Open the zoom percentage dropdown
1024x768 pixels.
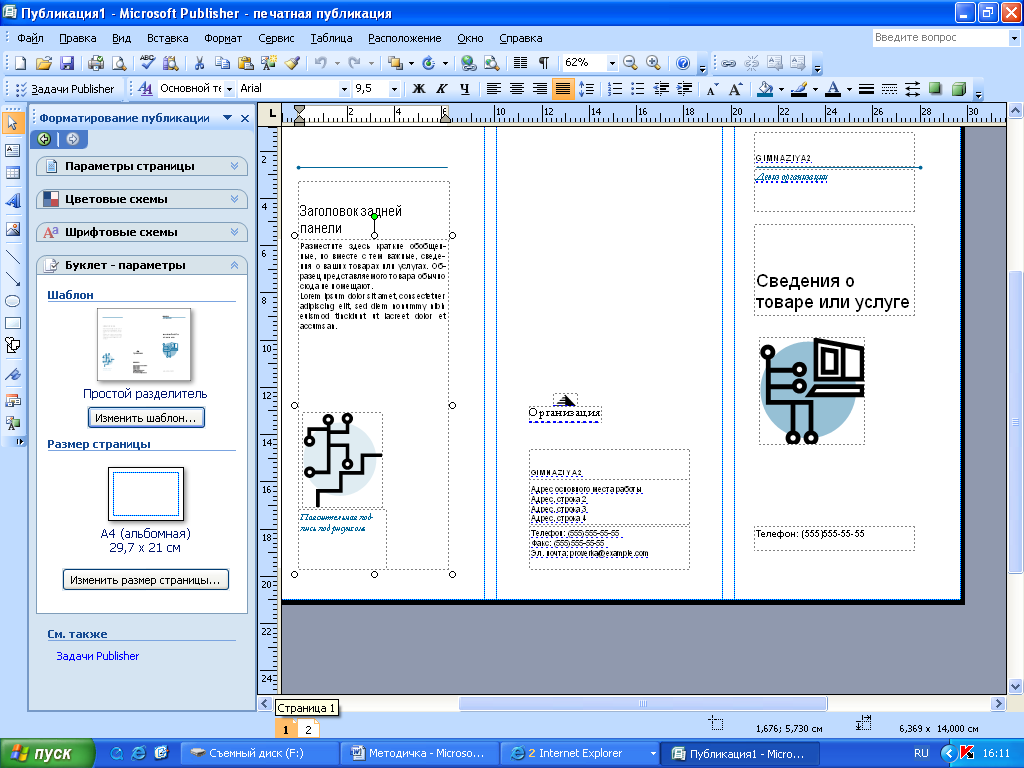click(x=612, y=63)
